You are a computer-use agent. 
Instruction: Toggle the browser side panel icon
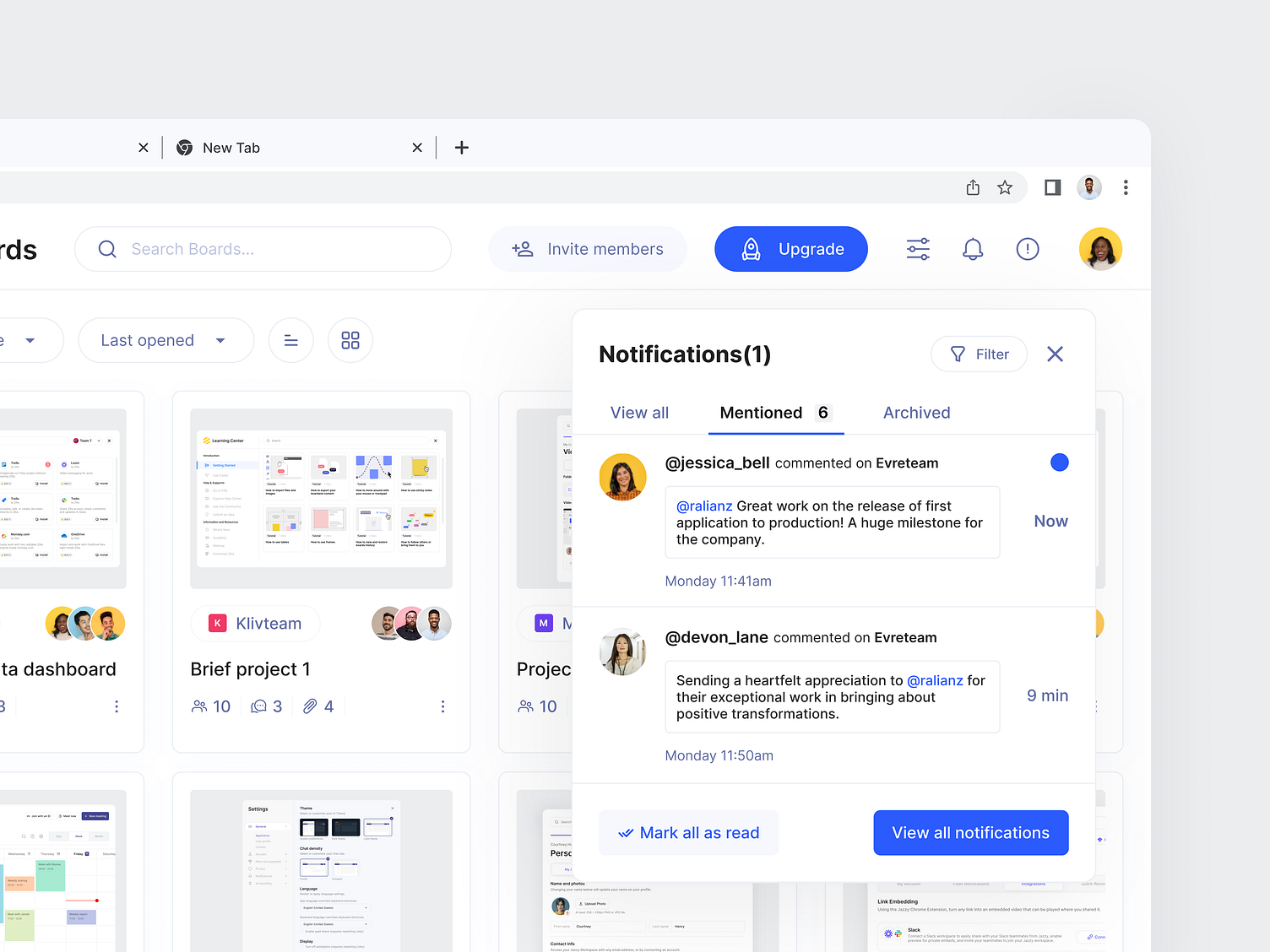pyautogui.click(x=1052, y=187)
